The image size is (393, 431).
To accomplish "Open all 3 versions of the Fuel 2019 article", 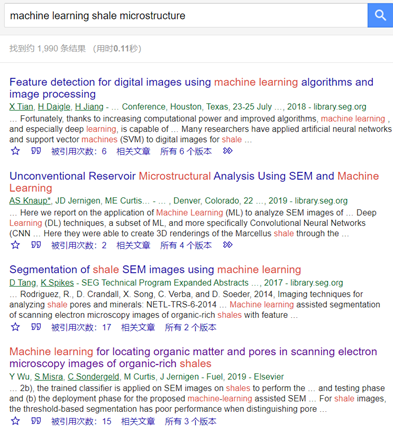I will tap(190, 421).
